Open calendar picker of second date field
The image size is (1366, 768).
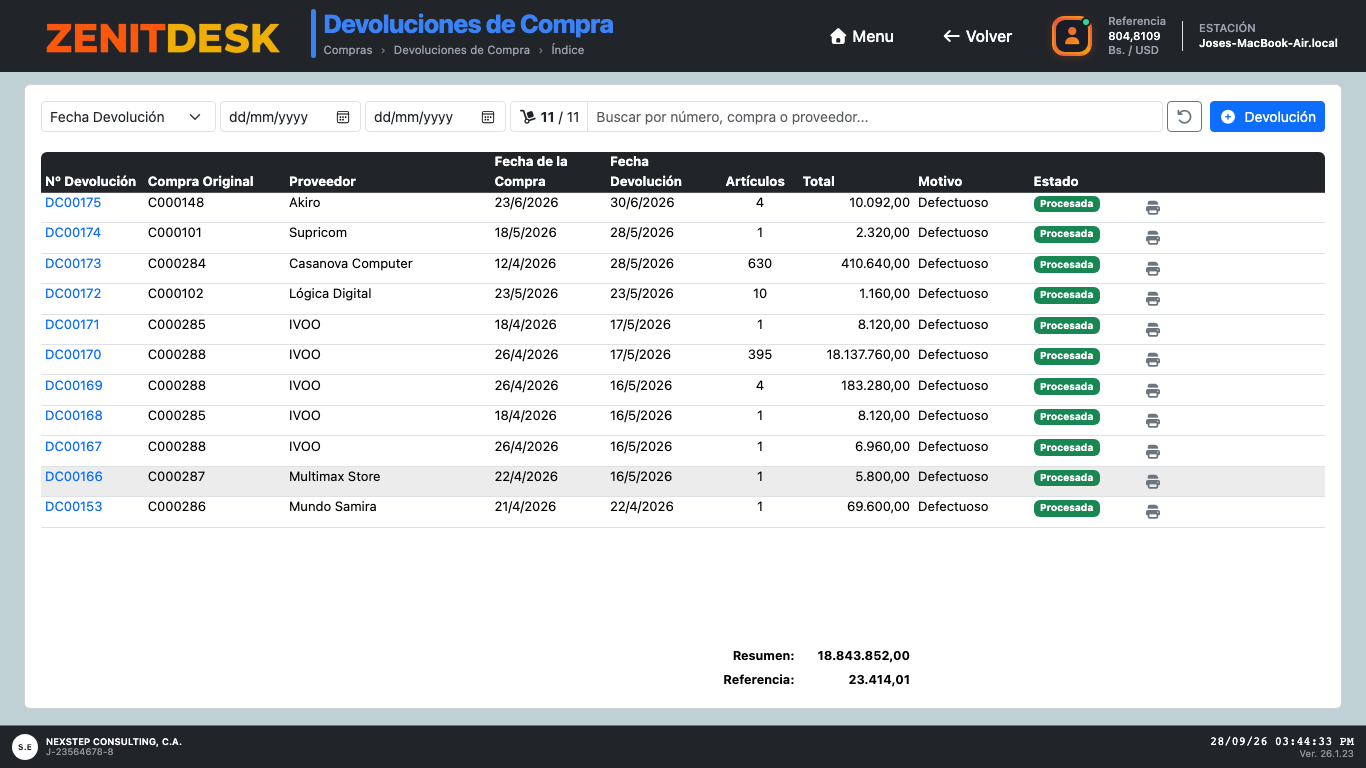coord(488,117)
